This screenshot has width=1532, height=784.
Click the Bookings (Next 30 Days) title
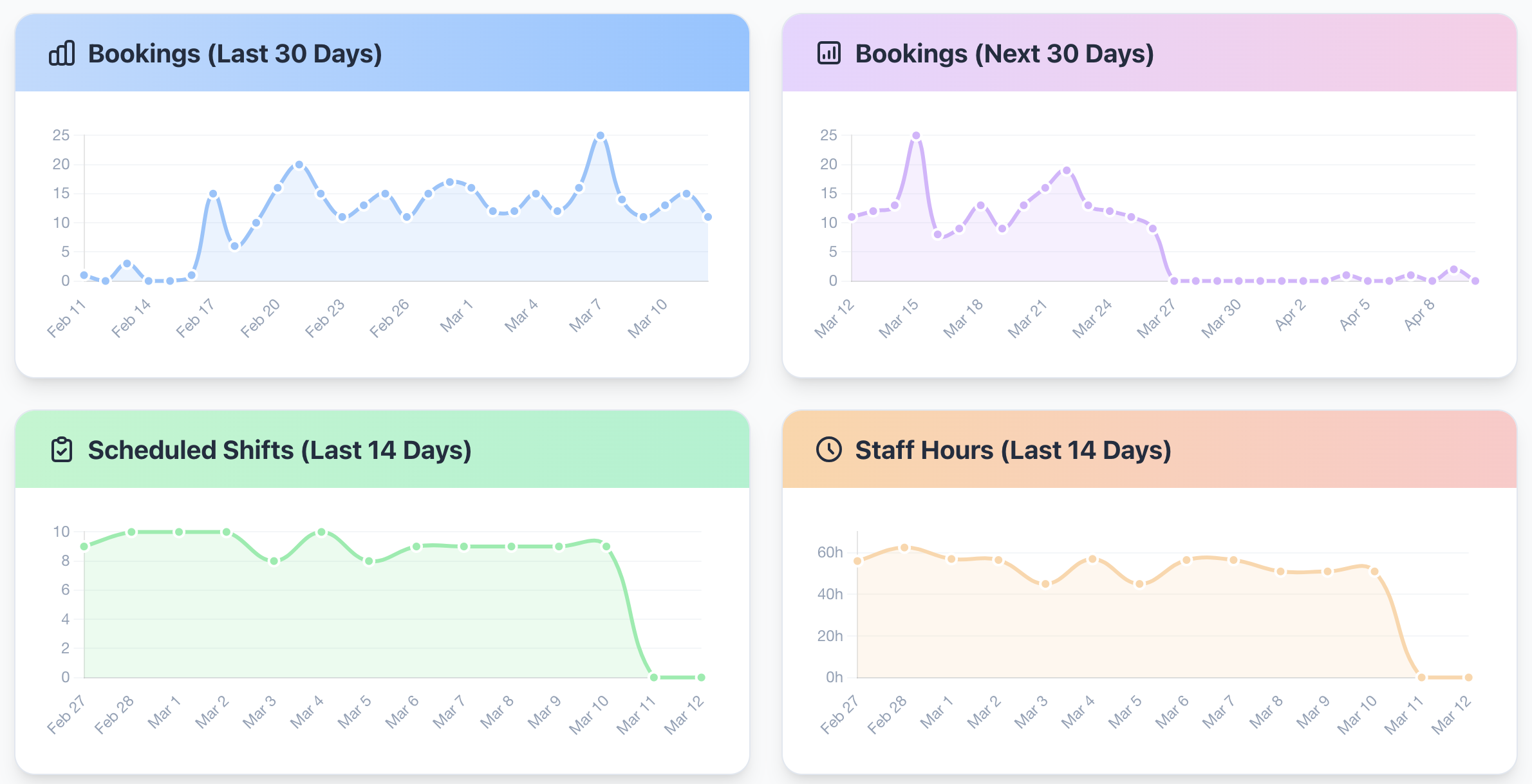point(1004,53)
